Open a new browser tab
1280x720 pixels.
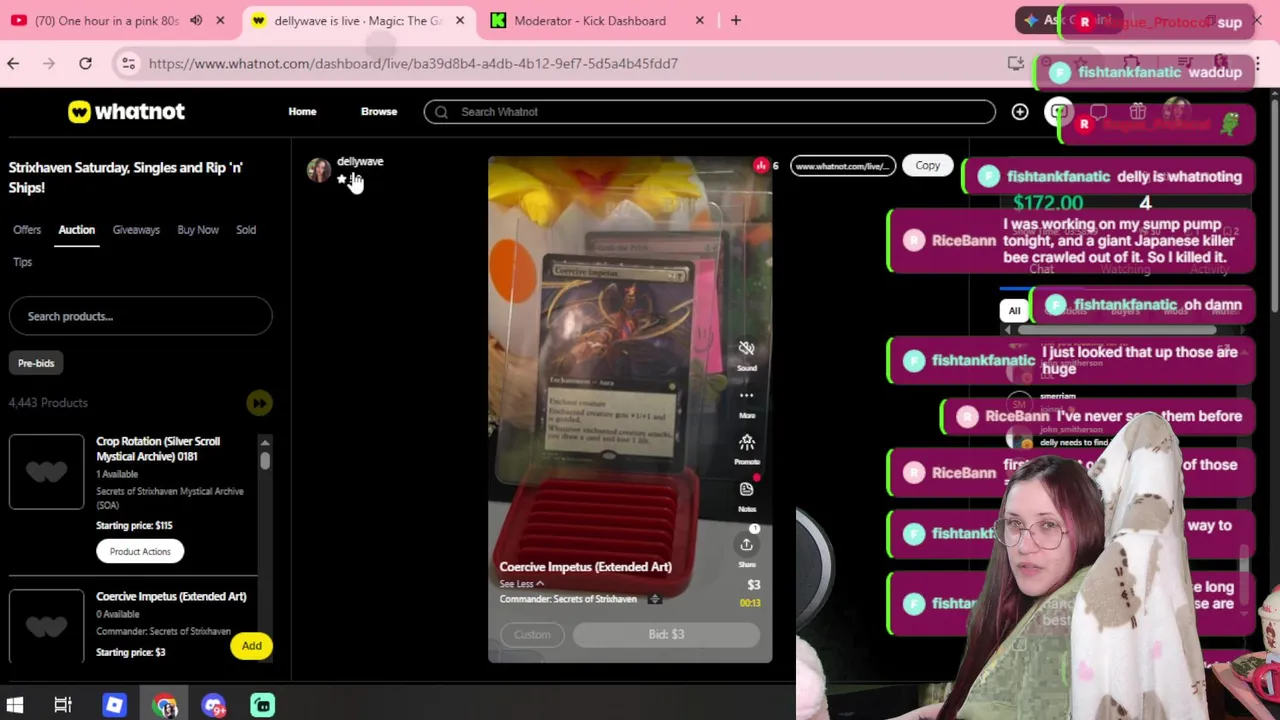(736, 20)
